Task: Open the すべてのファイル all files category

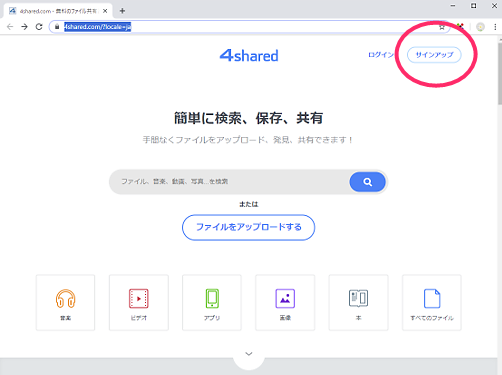Action: 432,303
